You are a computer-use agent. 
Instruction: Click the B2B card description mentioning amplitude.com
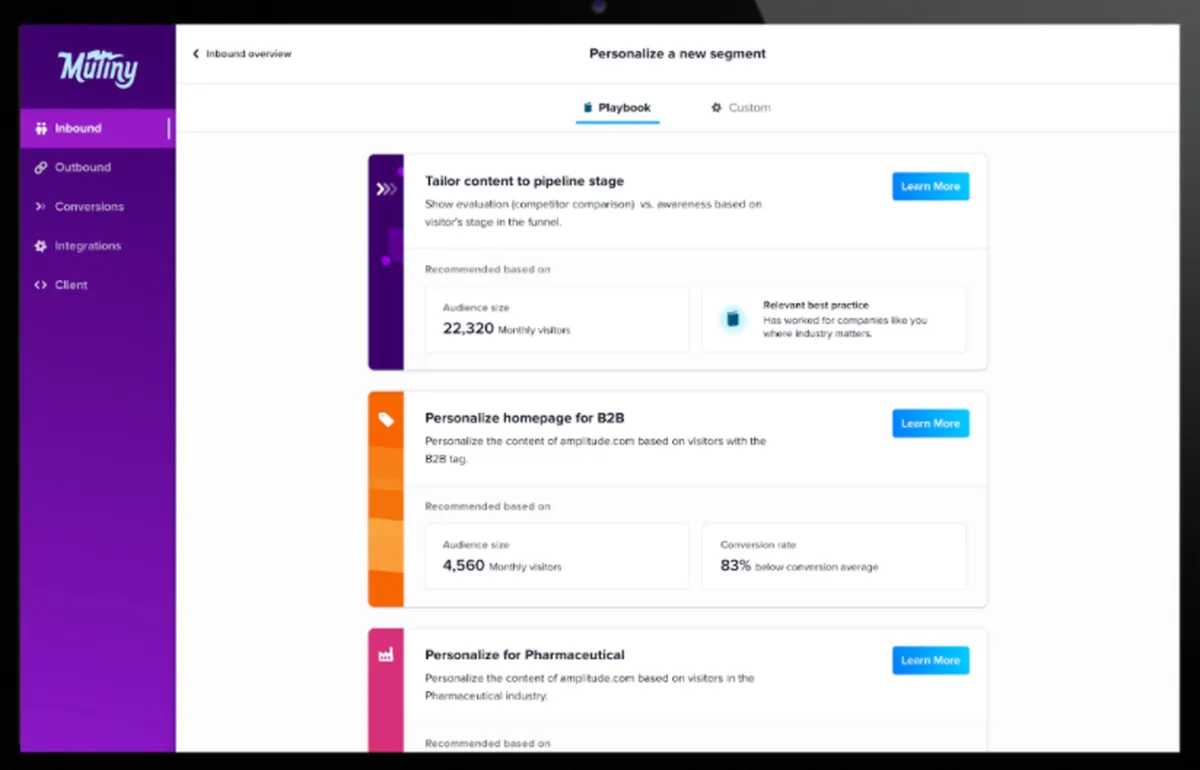(x=595, y=450)
